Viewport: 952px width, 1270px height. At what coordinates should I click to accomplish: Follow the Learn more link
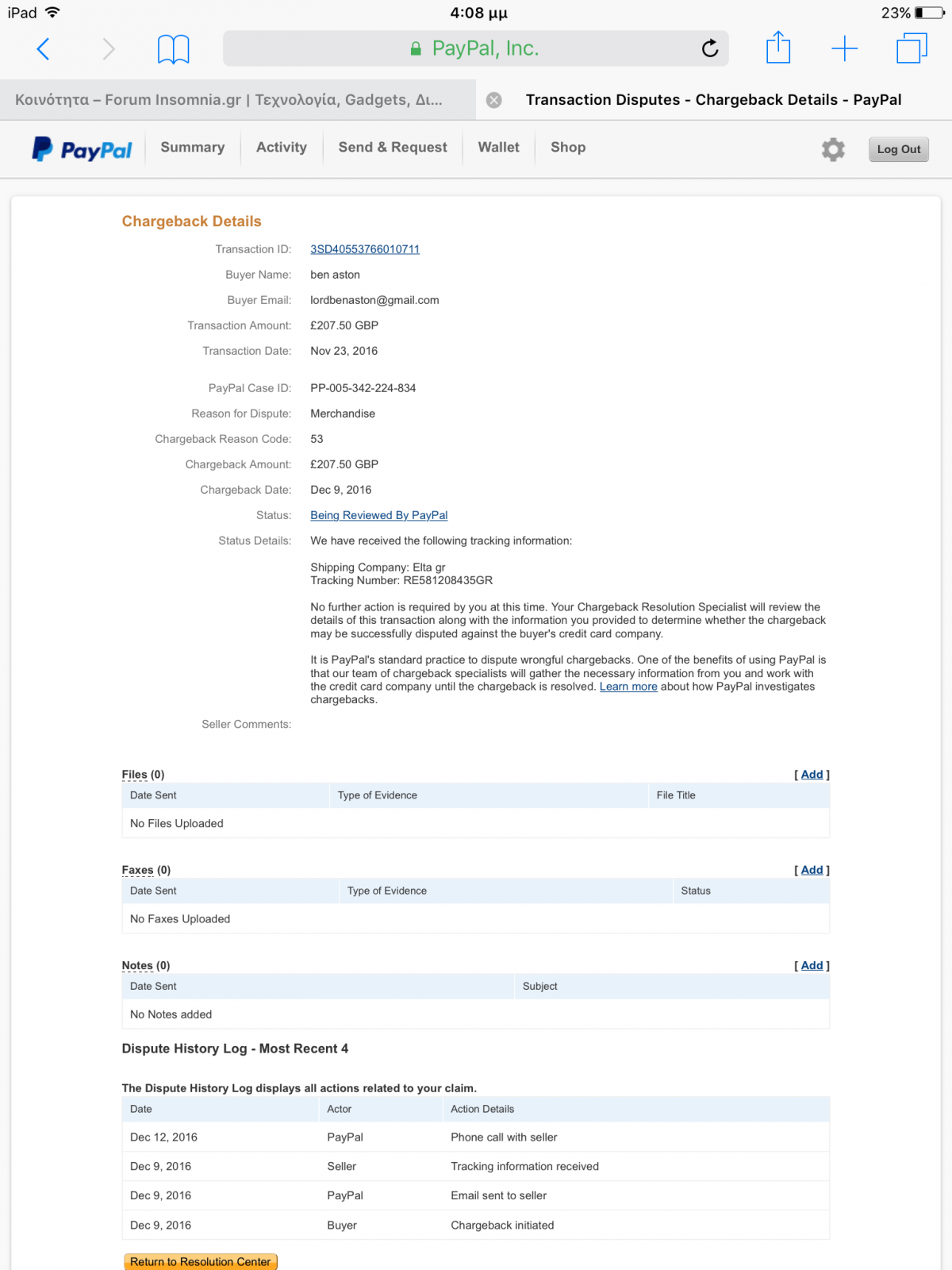coord(628,687)
